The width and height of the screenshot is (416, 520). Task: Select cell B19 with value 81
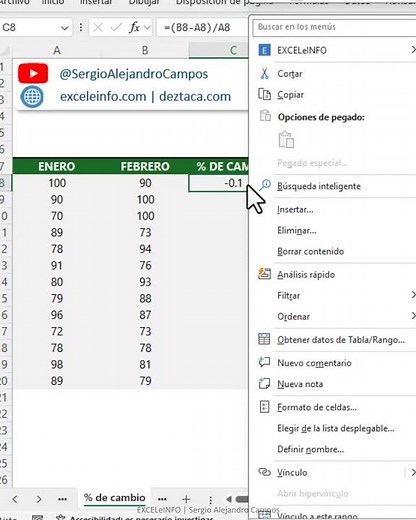point(145,364)
